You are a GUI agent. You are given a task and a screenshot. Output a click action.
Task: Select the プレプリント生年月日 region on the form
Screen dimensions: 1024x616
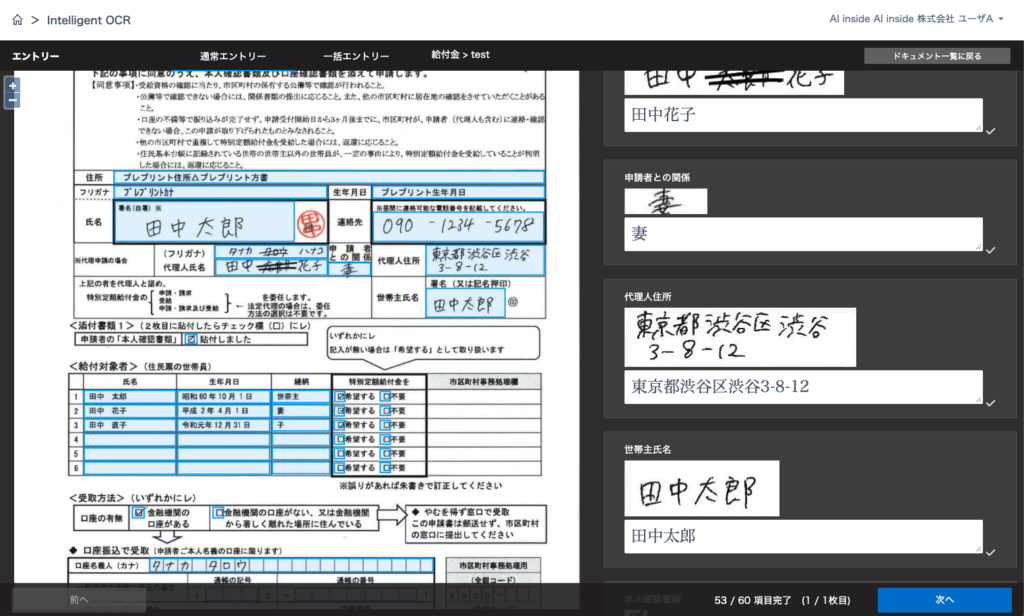coord(458,192)
